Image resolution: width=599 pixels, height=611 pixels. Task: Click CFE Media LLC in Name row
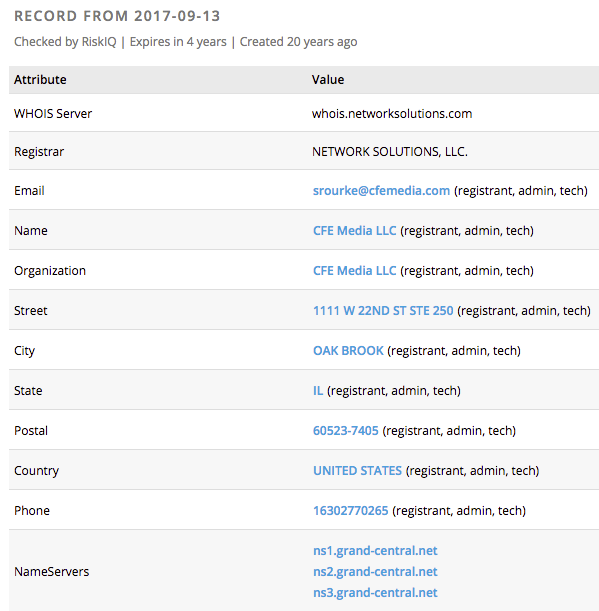(x=354, y=231)
